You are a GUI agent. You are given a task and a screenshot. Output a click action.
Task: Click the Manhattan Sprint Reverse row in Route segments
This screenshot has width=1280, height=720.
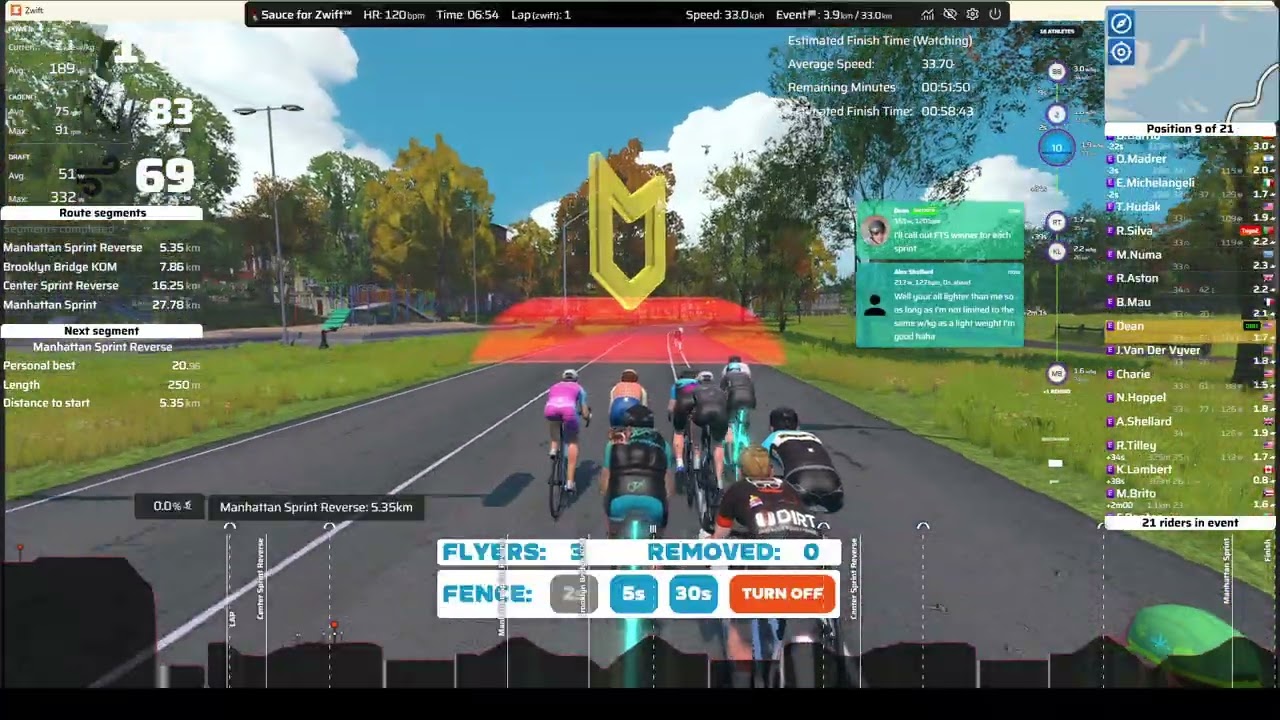(101, 248)
